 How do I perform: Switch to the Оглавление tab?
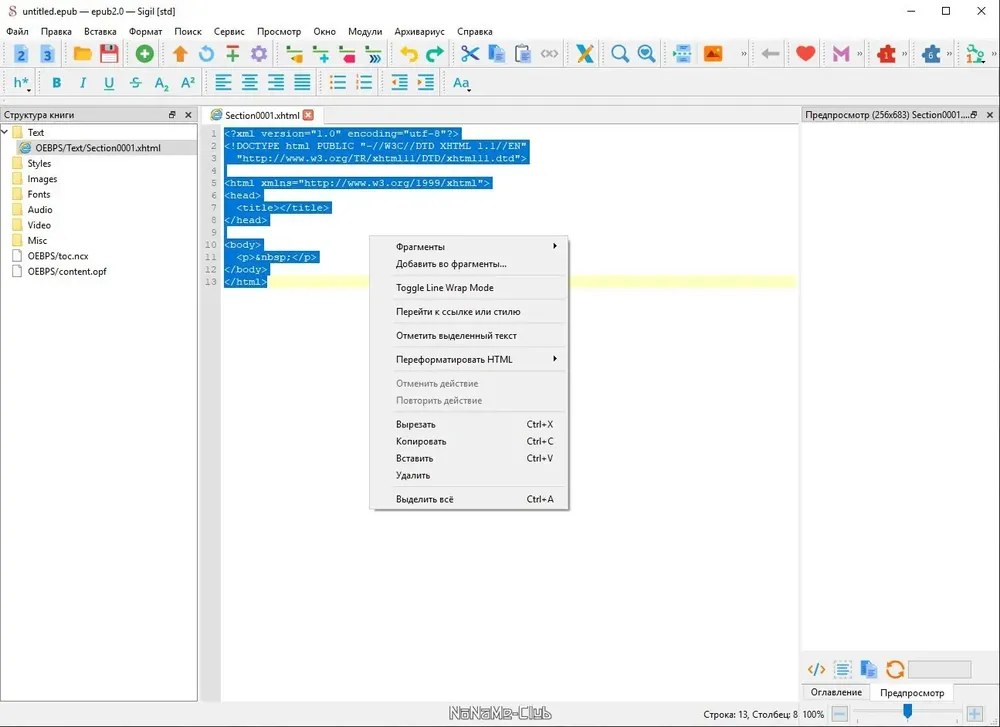(835, 692)
